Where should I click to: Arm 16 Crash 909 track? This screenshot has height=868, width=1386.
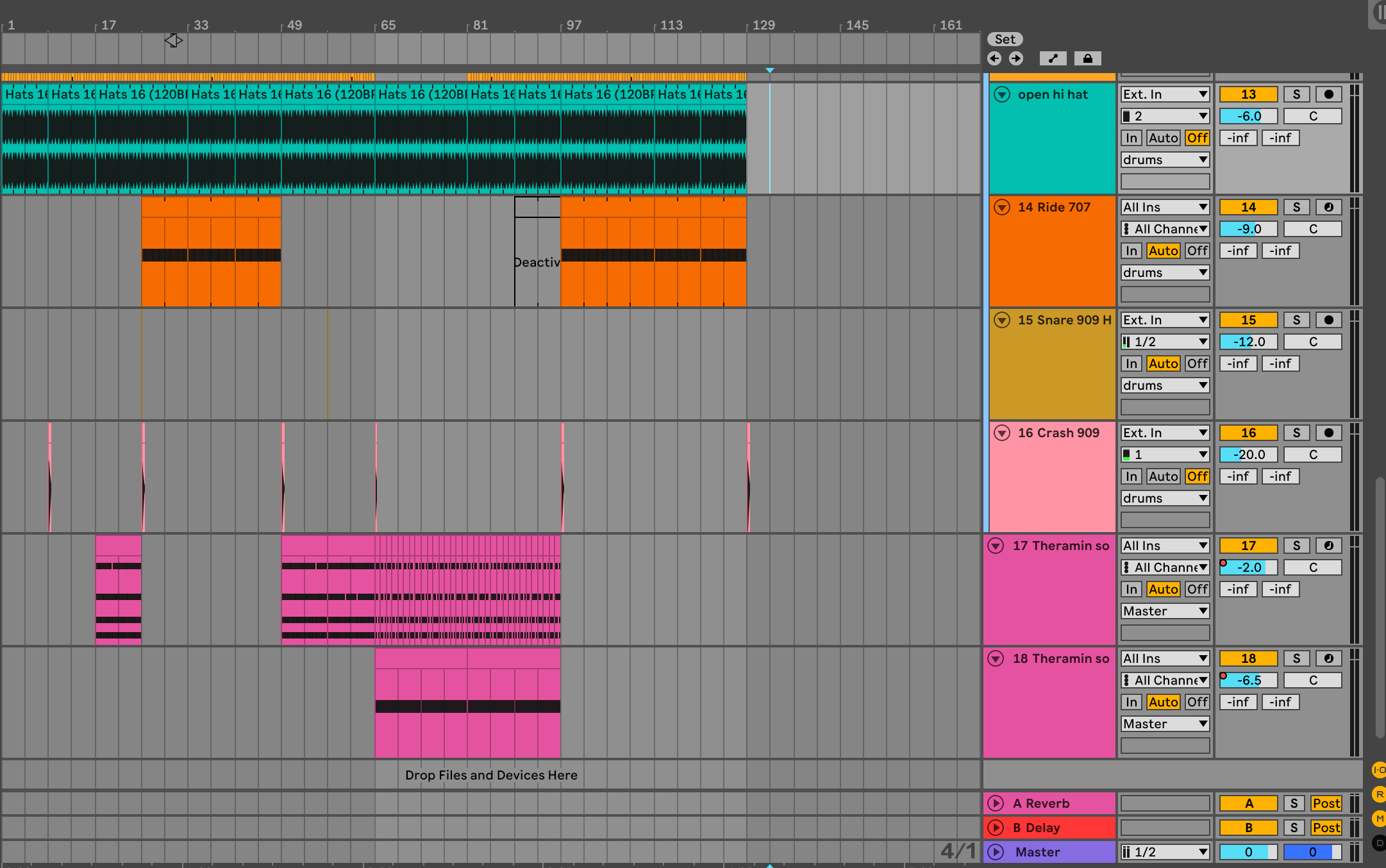click(1329, 433)
